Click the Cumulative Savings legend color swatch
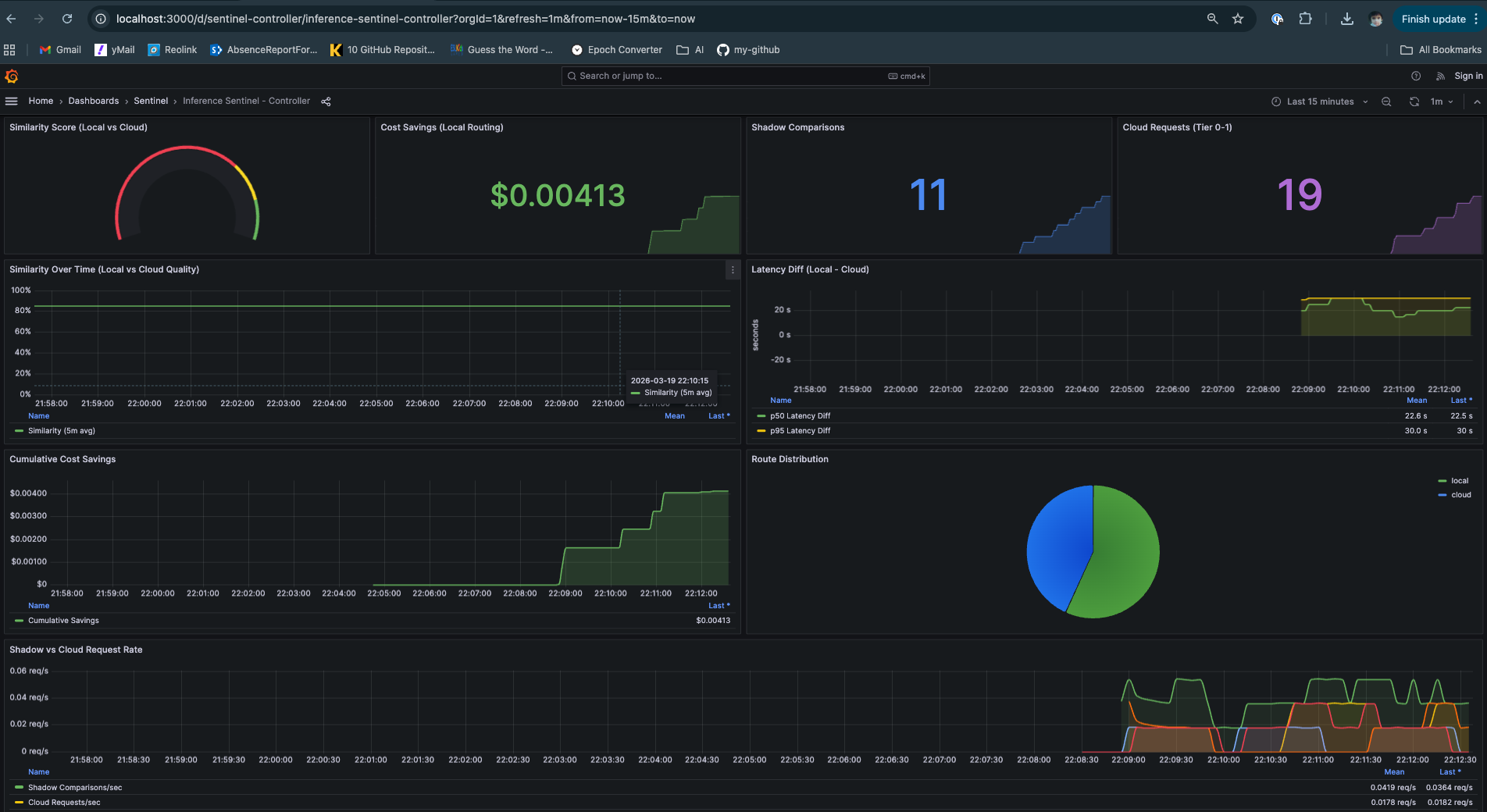The image size is (1487, 812). point(19,620)
